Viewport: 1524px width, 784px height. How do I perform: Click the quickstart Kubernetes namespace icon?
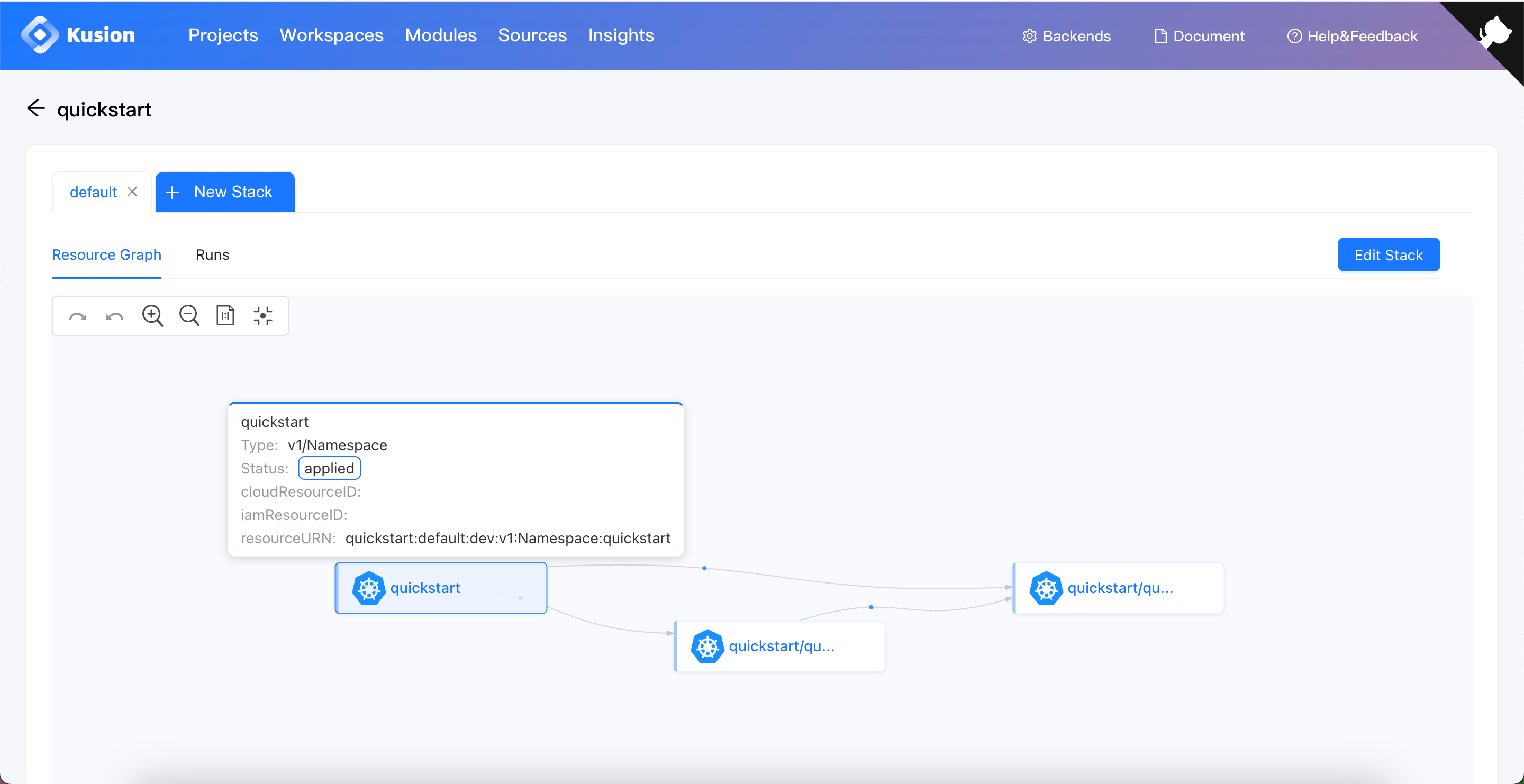click(x=370, y=588)
